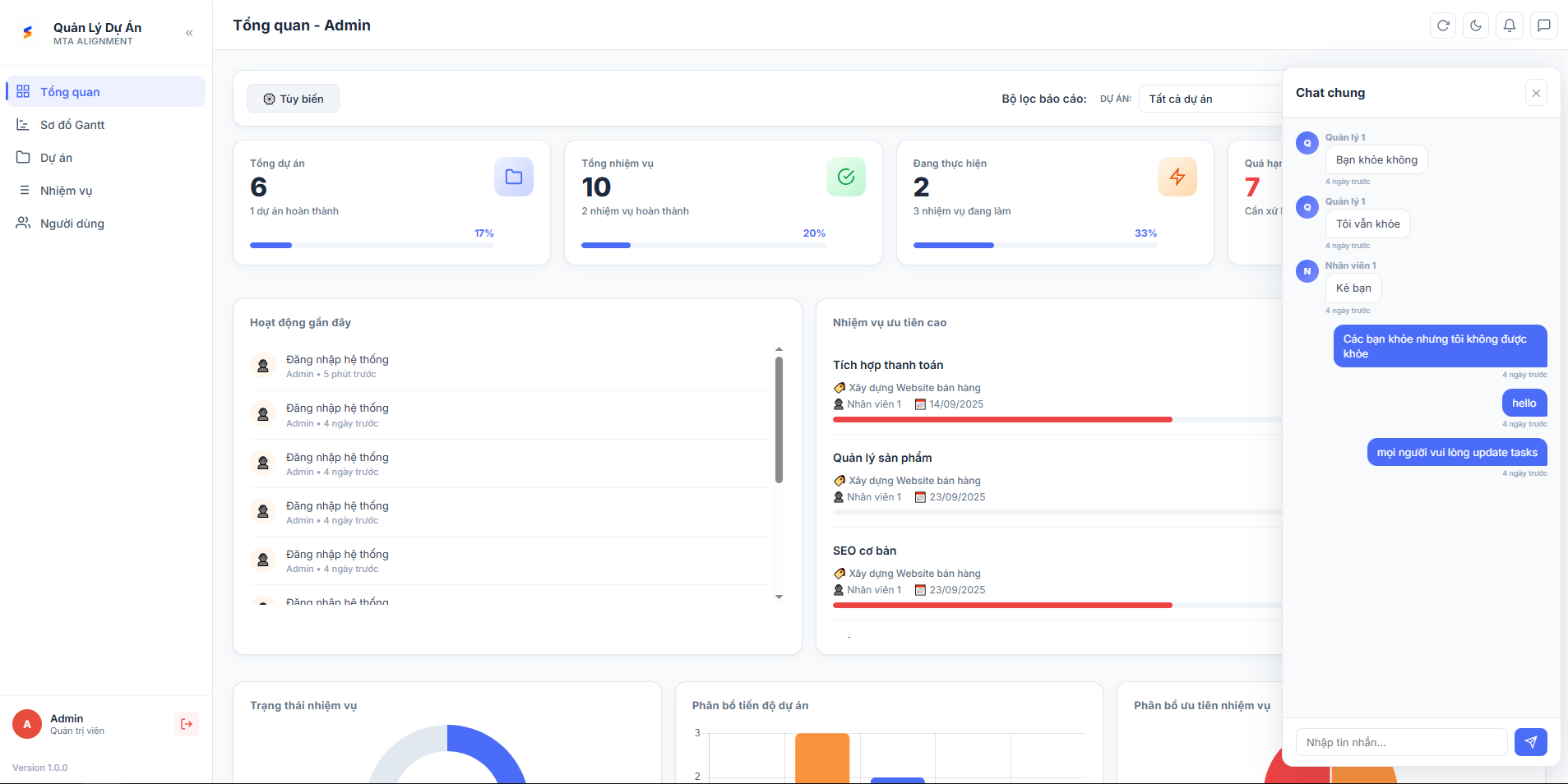Navigate to Người dùng management

[x=106, y=224]
